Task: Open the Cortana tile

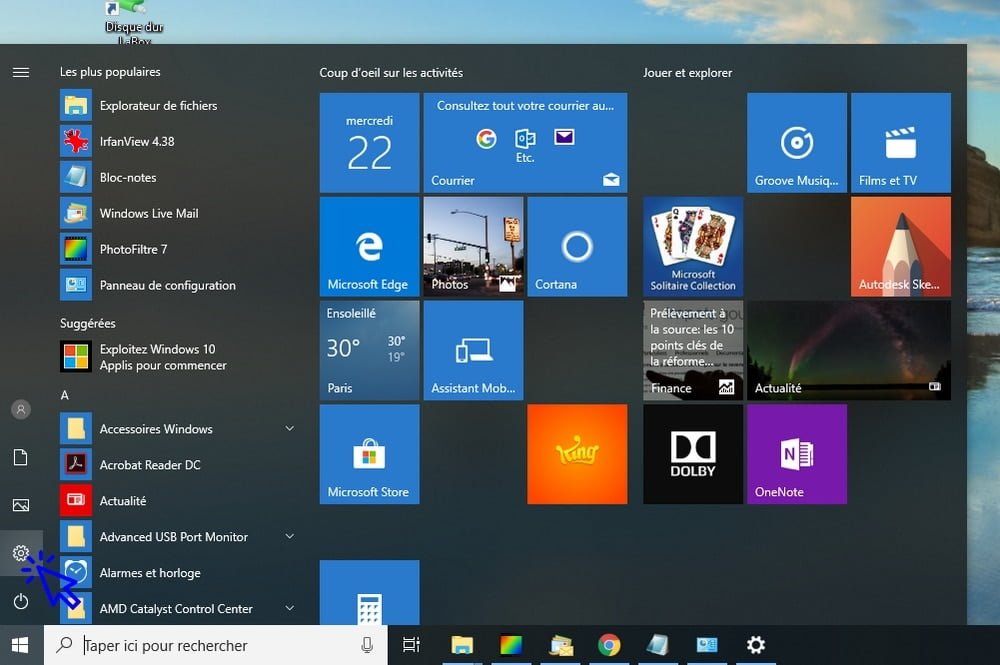Action: click(x=577, y=247)
